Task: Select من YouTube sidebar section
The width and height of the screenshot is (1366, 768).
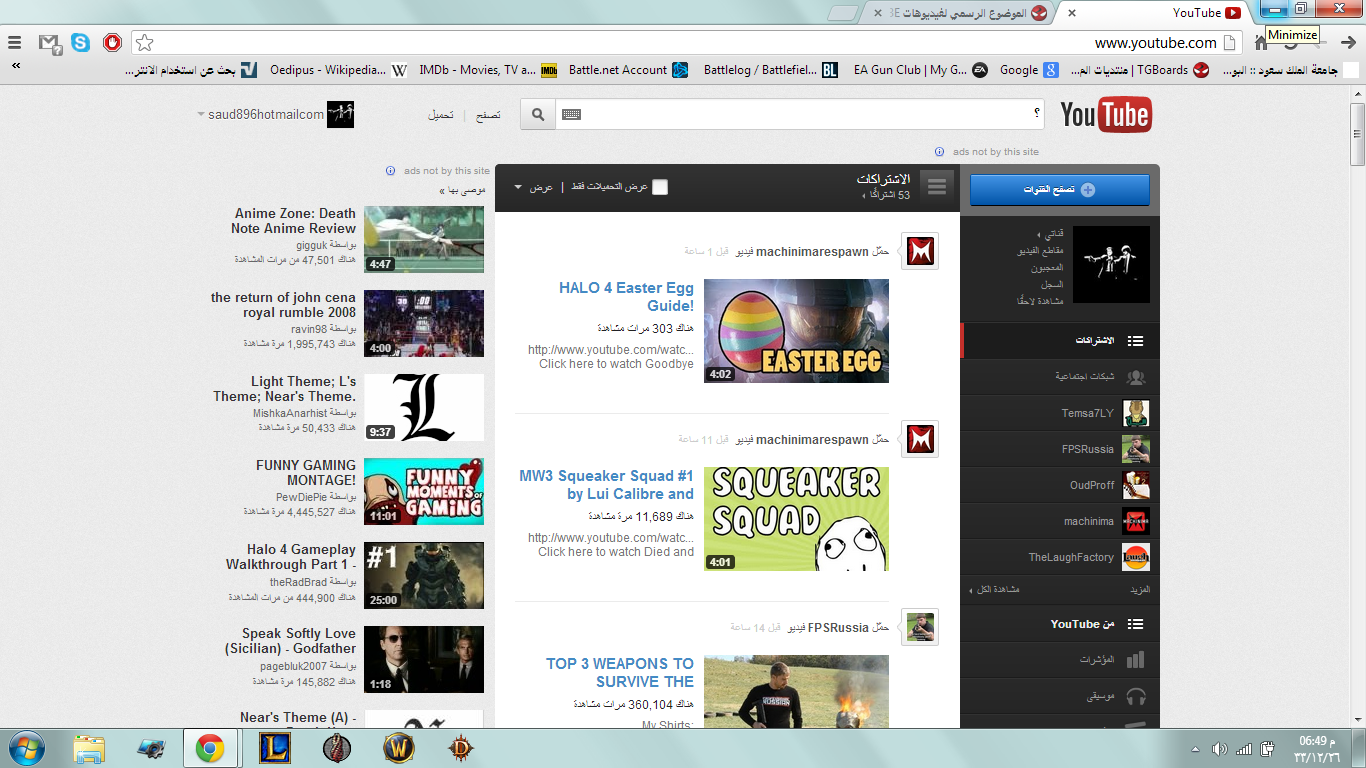Action: (x=1061, y=624)
